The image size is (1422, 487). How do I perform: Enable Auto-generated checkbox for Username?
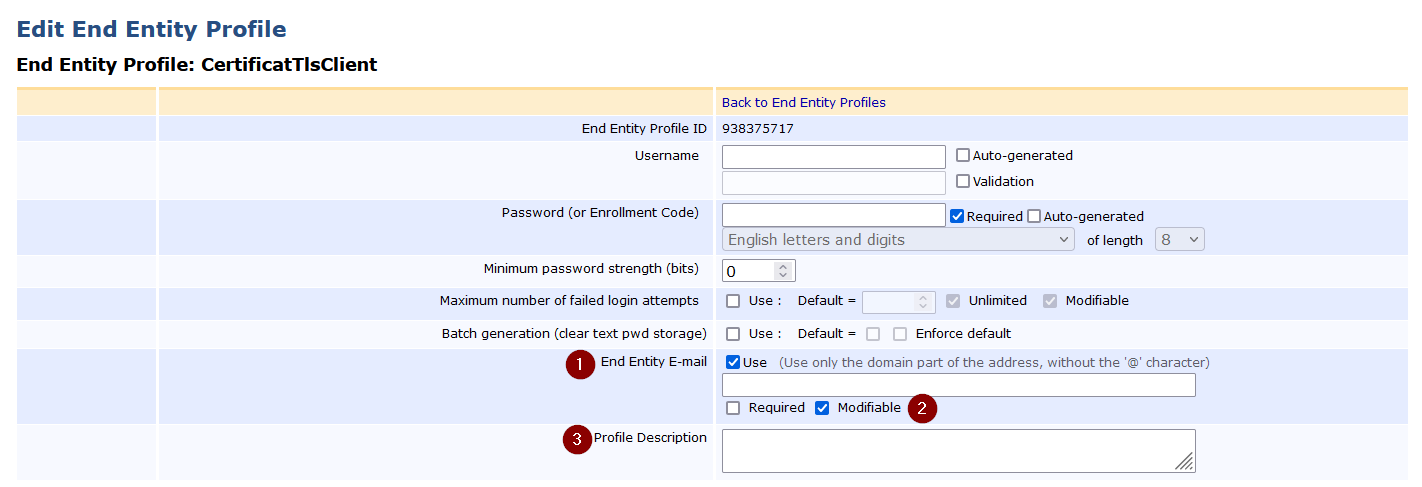(963, 156)
